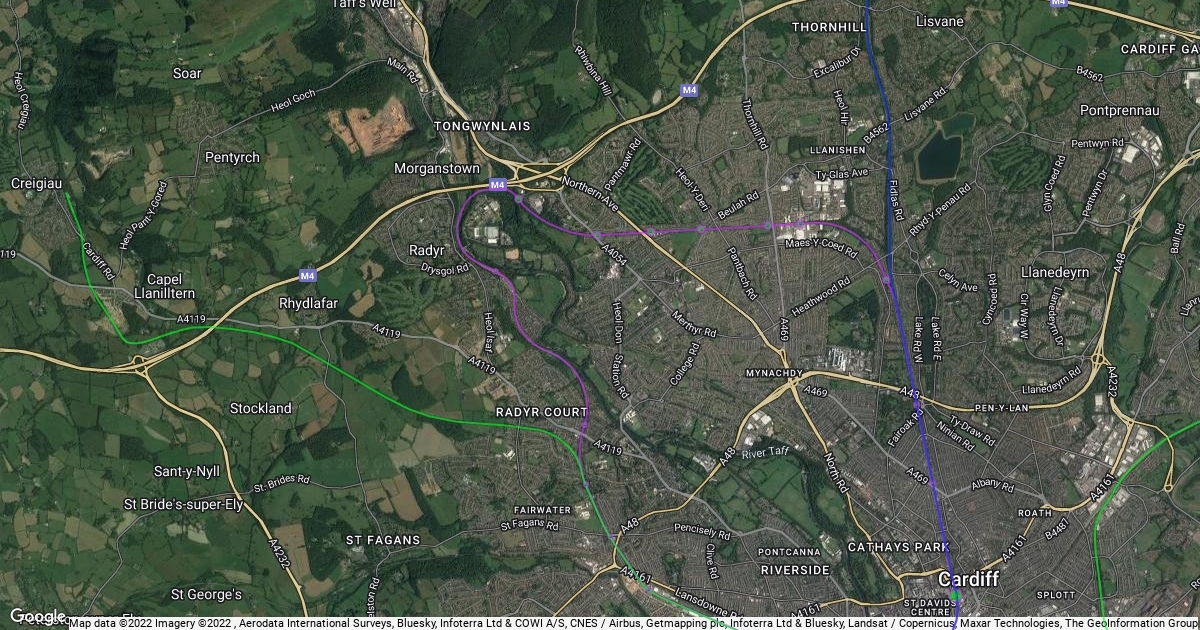
Task: Click the Google logo in the corner
Action: [37, 616]
